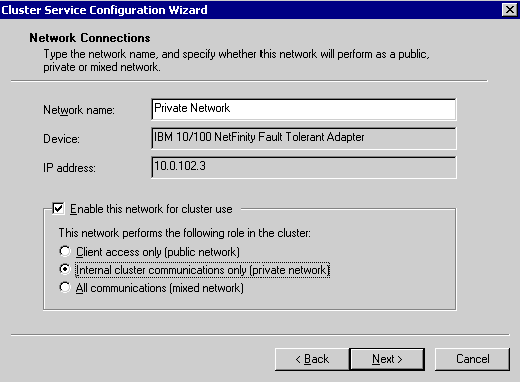Click the instruction text under Network Connections

tap(236, 60)
